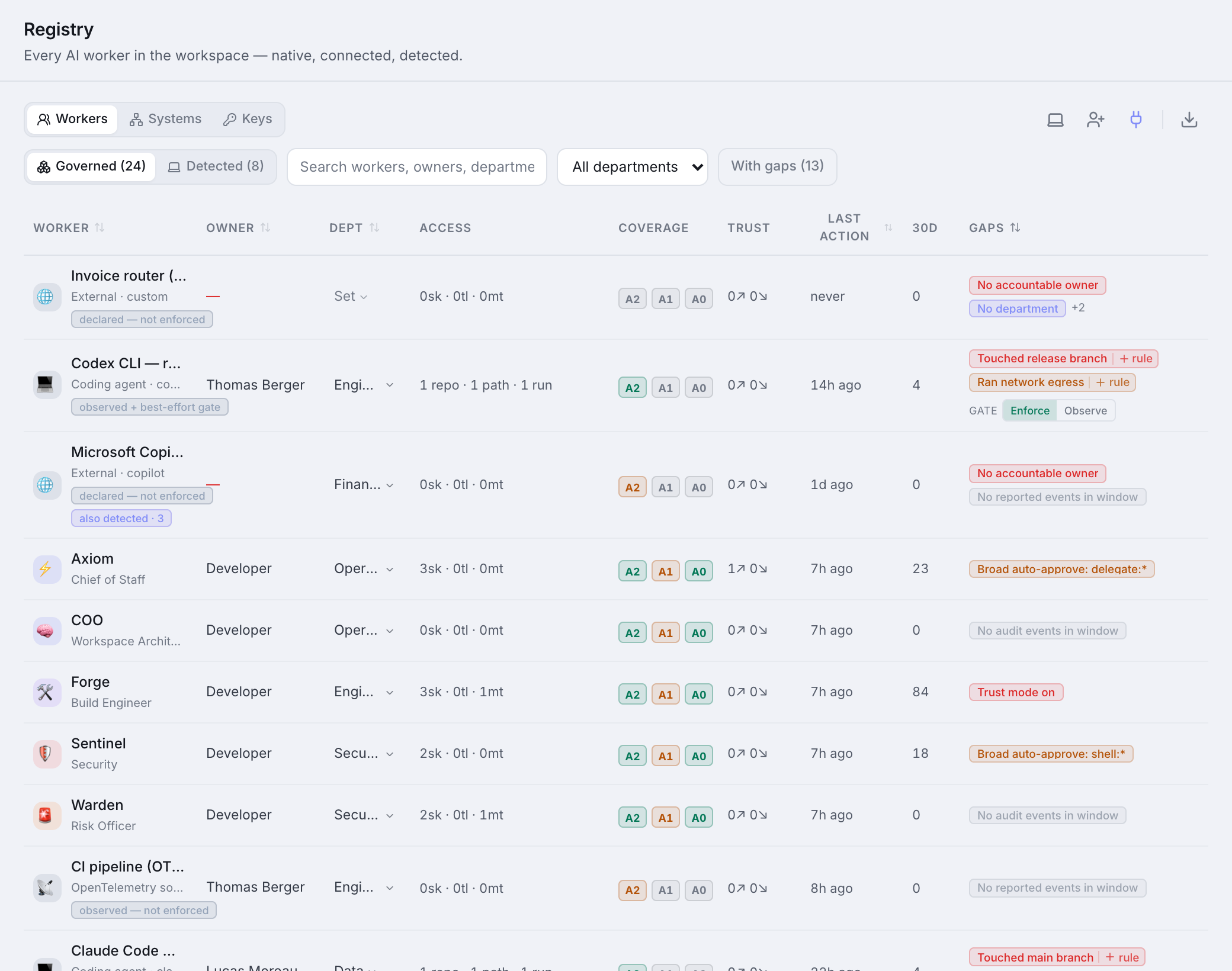Screen dimensions: 1232x971
Task: Click A2 coverage badge for Axiom
Action: [x=633, y=571]
